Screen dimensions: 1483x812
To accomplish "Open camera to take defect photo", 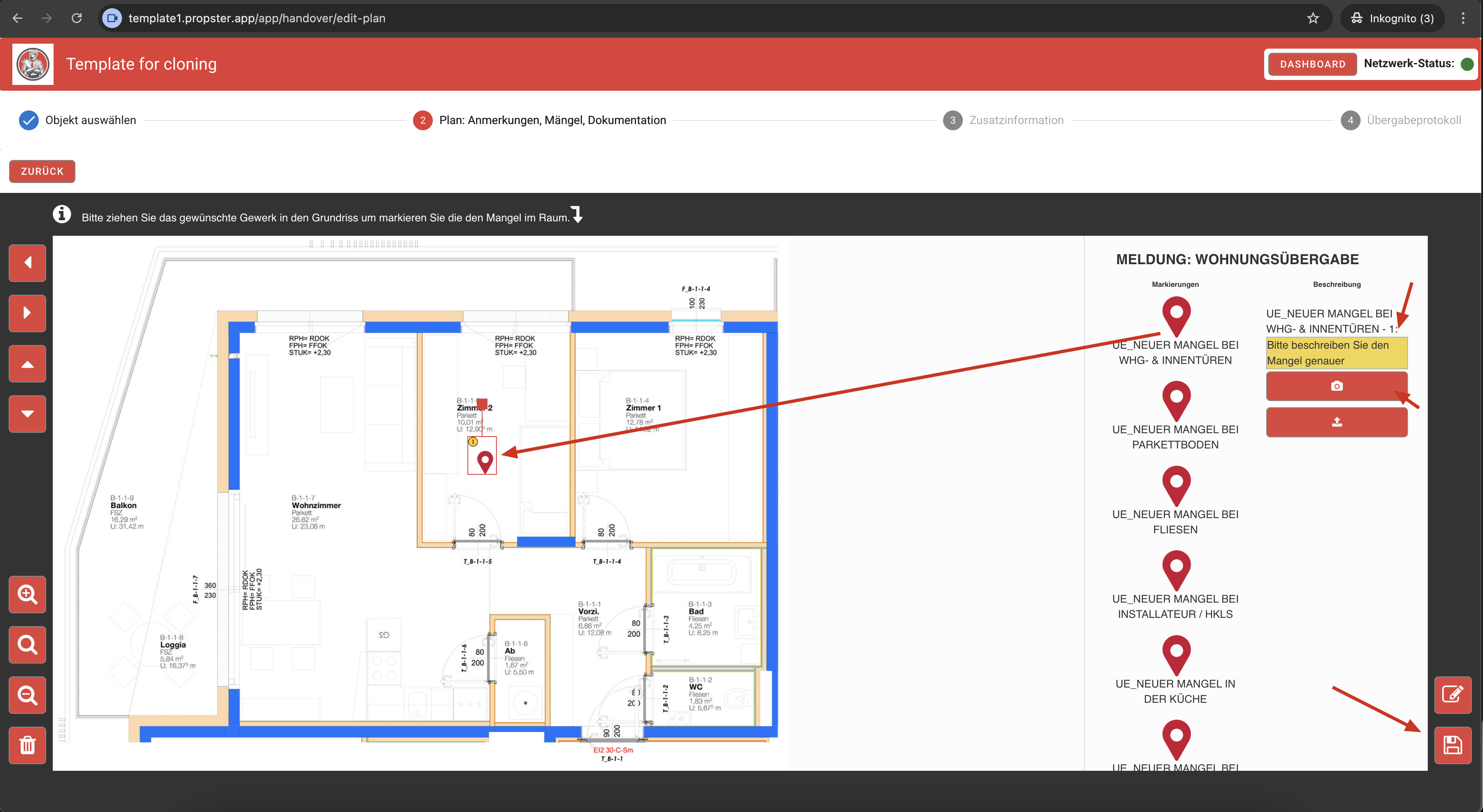I will coord(1336,386).
